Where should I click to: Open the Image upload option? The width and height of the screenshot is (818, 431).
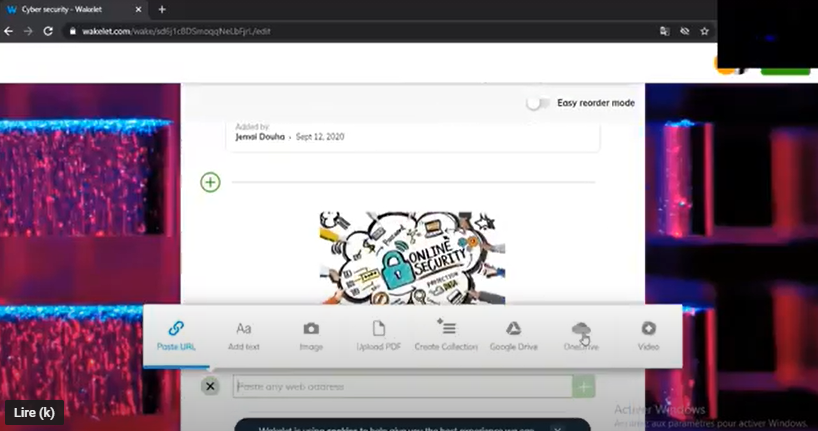(x=311, y=336)
